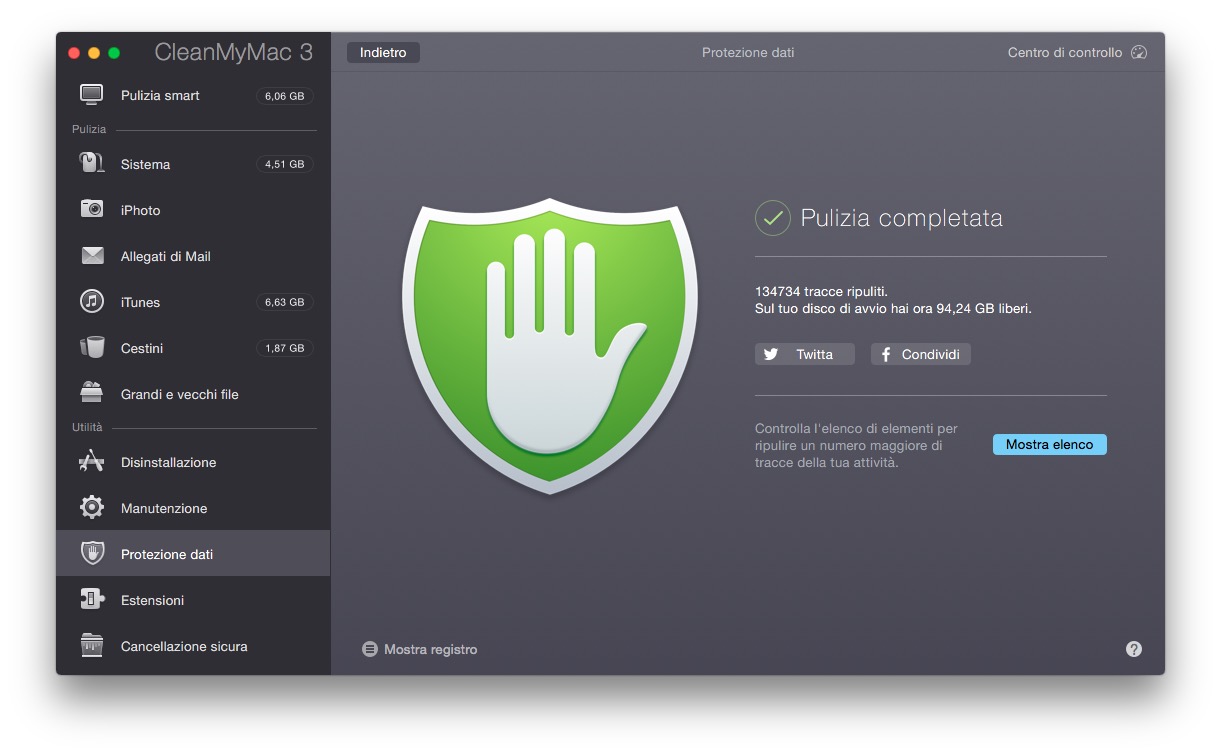
Task: Click the green zoom window button
Action: coord(114,52)
